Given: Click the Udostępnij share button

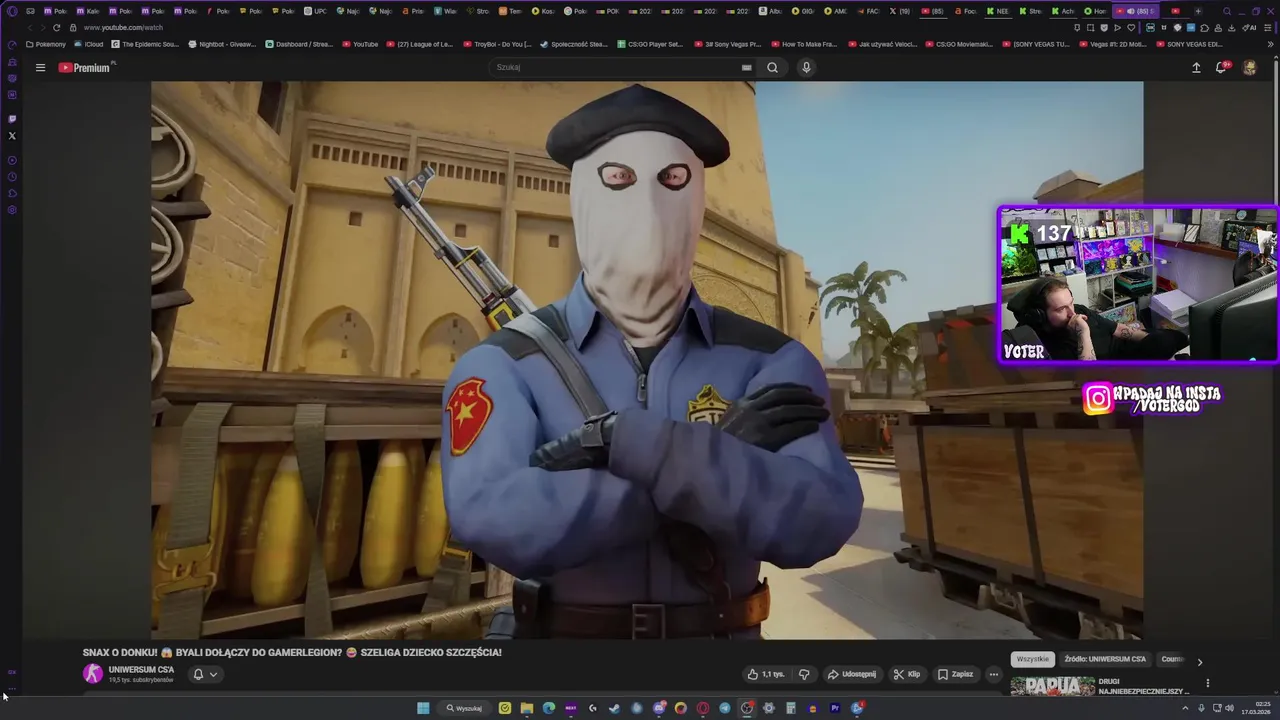Looking at the screenshot, I should pos(852,674).
